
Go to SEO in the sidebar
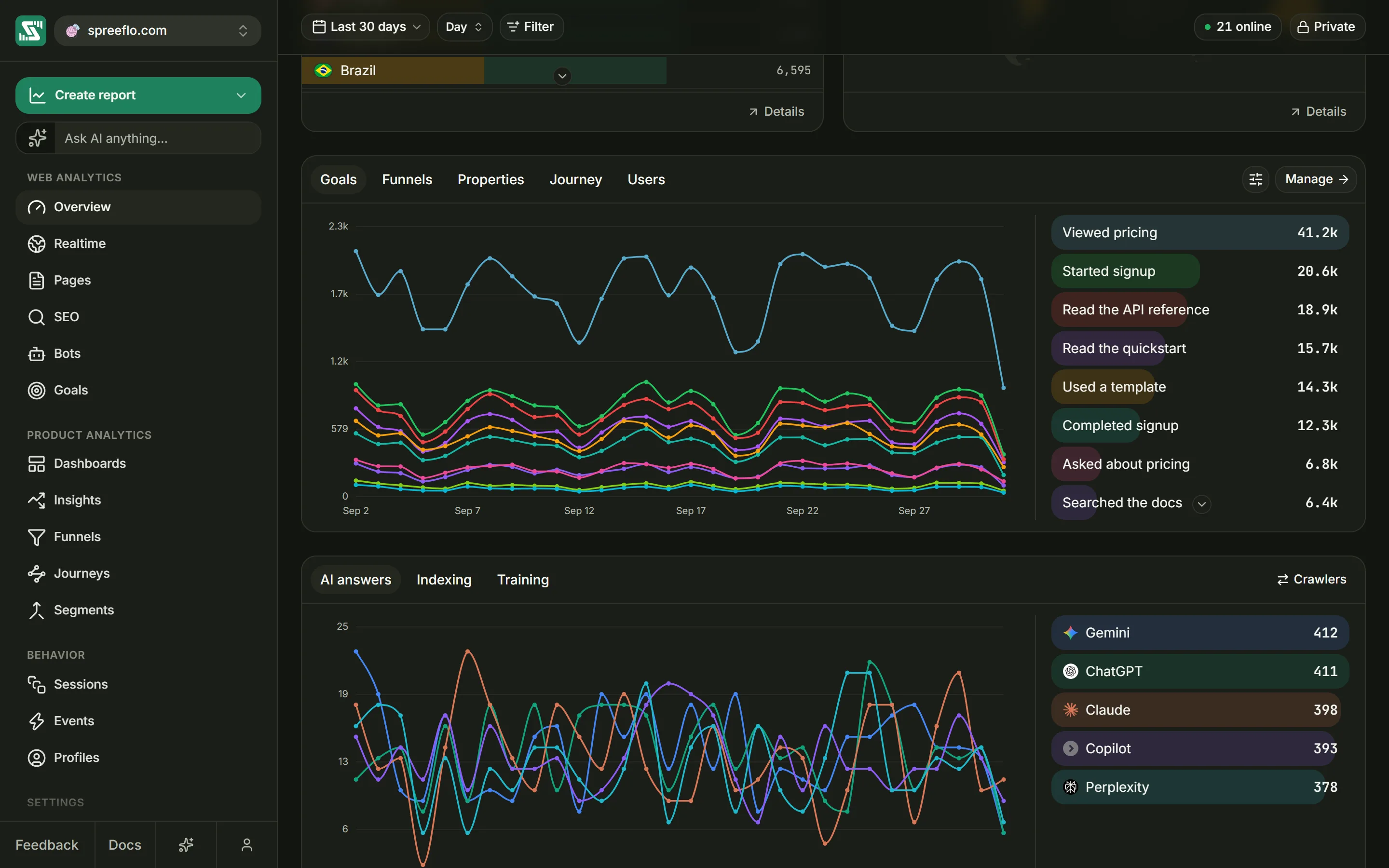(x=138, y=317)
